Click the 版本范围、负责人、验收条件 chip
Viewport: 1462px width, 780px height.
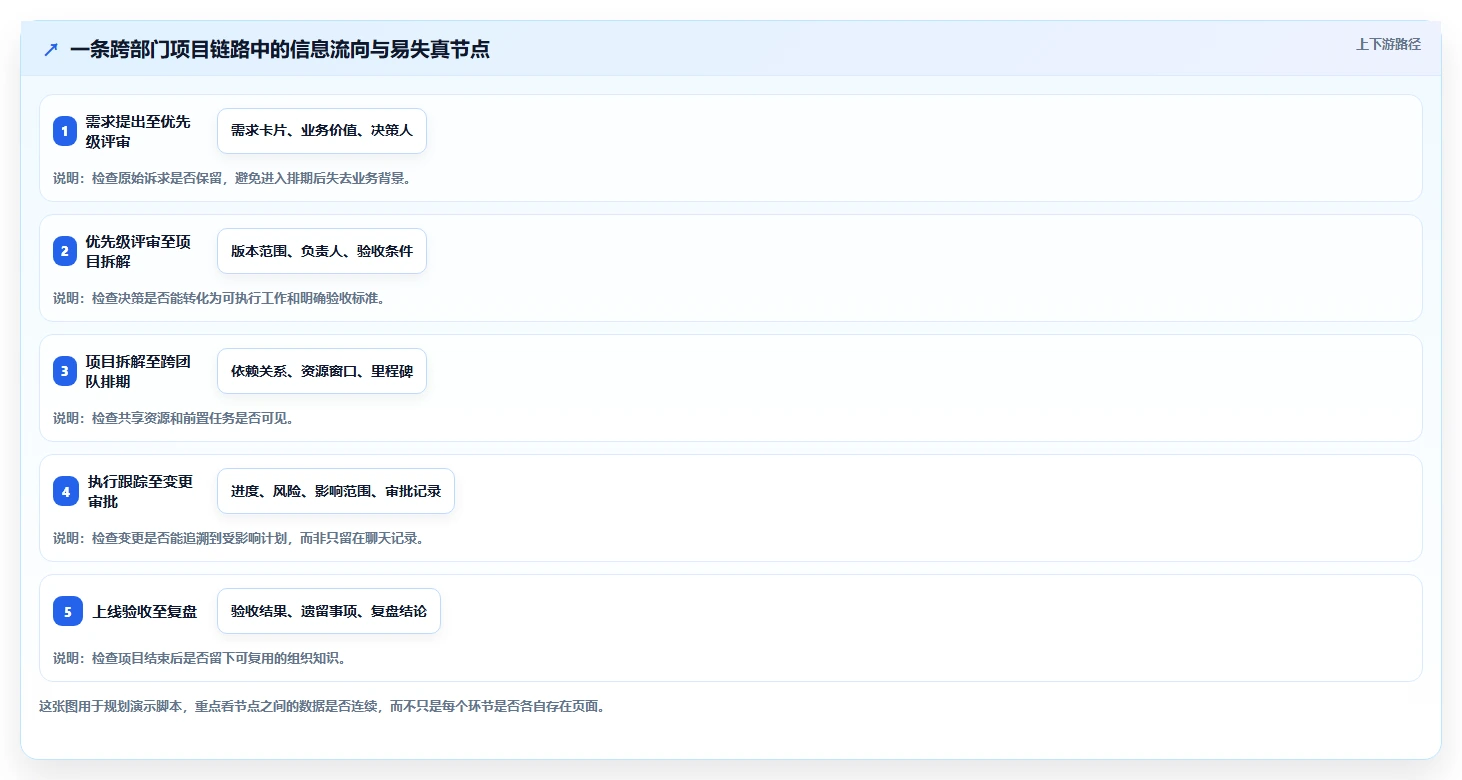322,251
